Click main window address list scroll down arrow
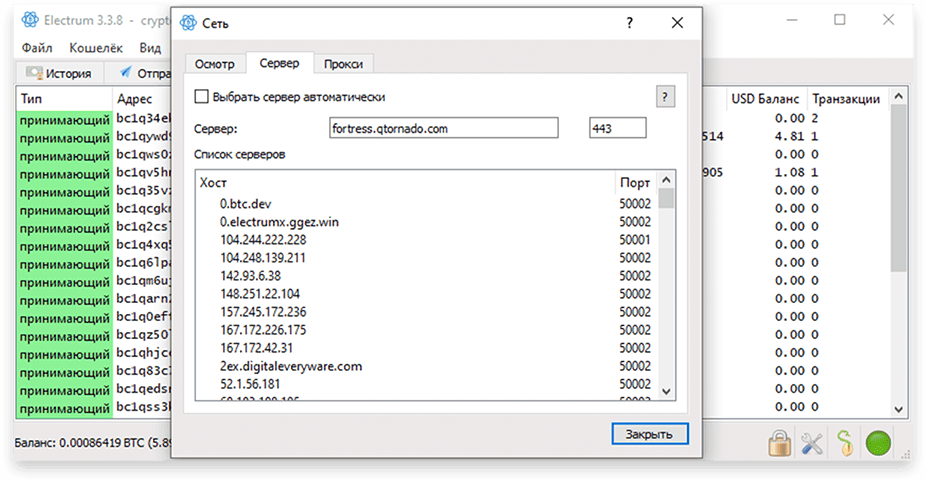926x481 pixels. [x=899, y=409]
